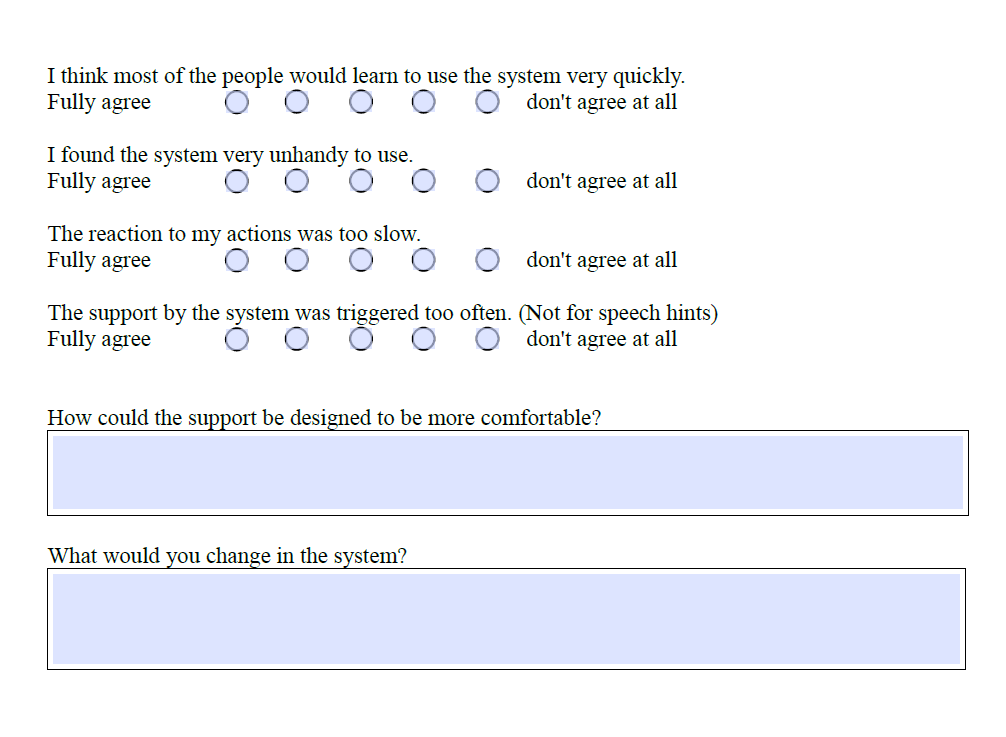Screen dimensions: 1006x737
Task: Pick third radio for support triggered too often
Action: click(x=361, y=339)
